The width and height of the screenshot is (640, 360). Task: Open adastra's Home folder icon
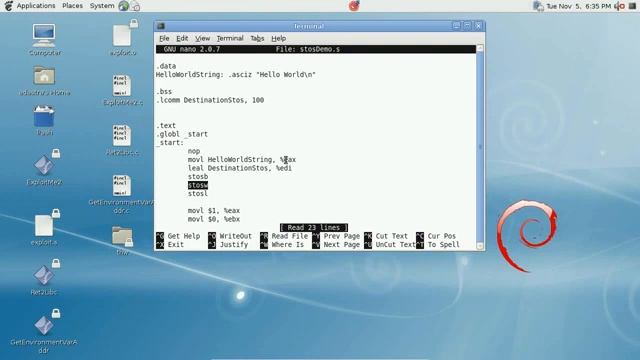tap(44, 76)
